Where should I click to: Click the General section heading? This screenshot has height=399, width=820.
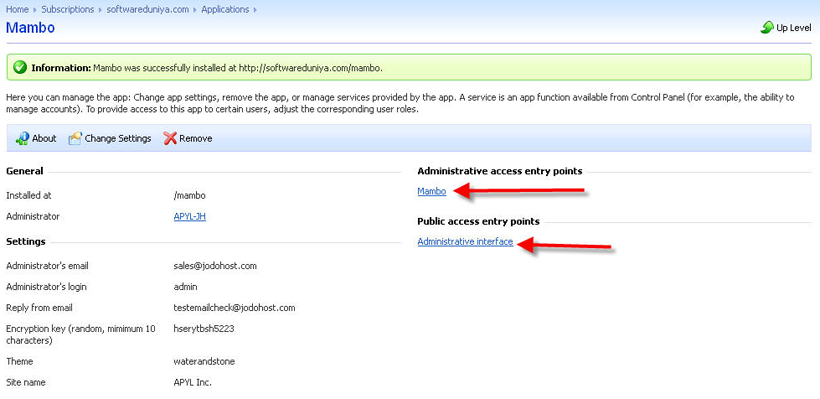click(25, 170)
